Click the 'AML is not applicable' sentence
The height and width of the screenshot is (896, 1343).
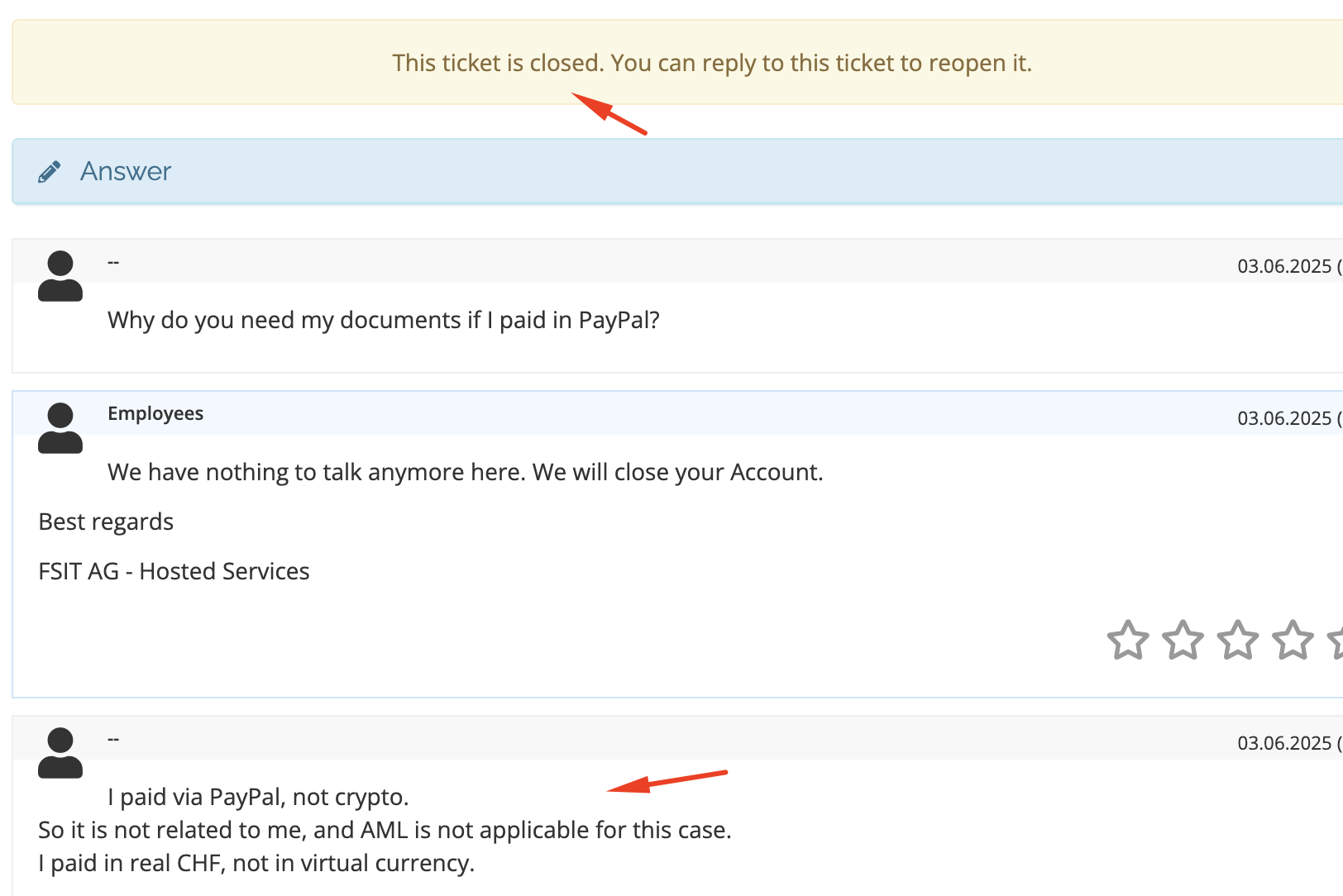click(385, 830)
